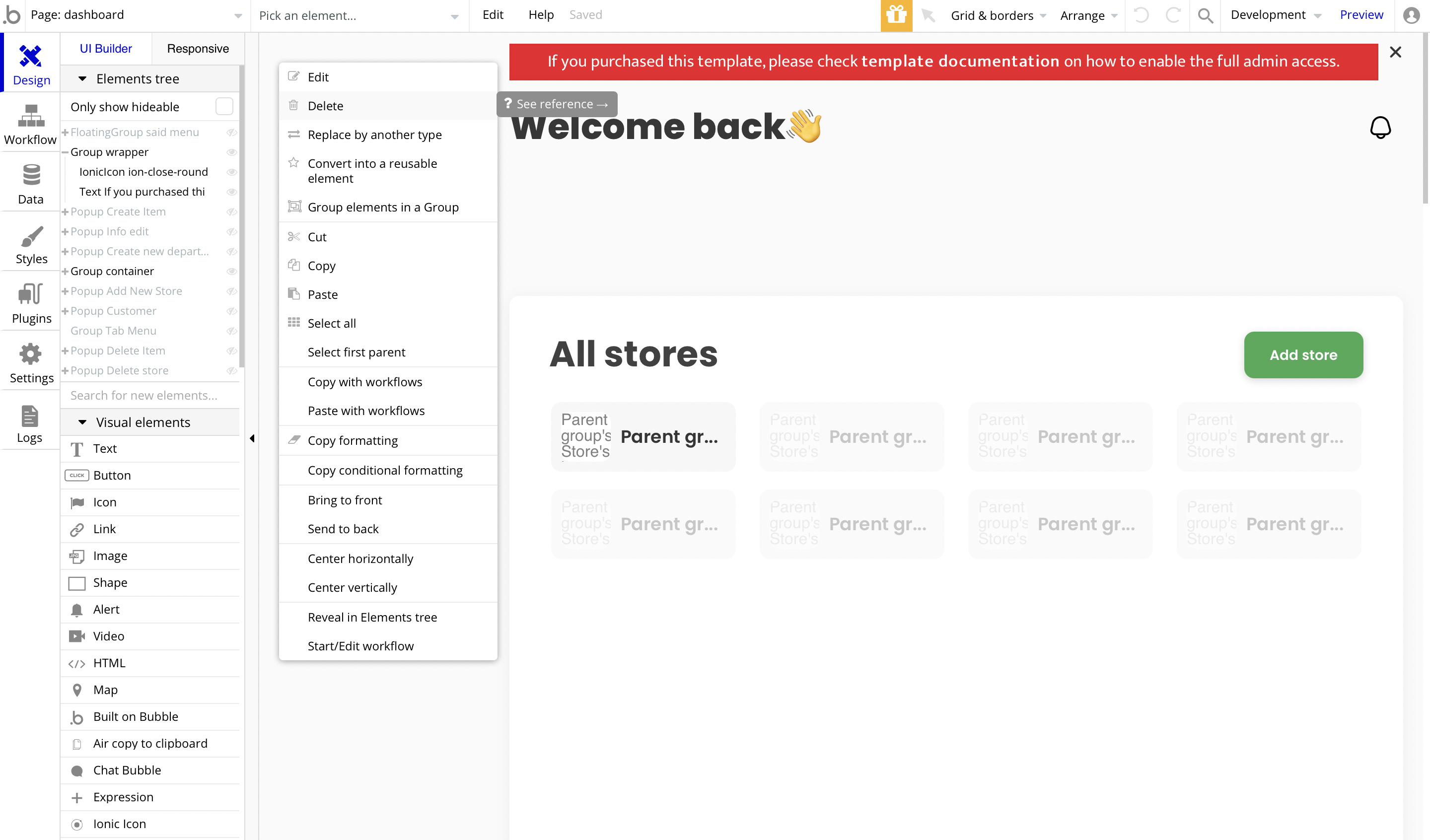The width and height of the screenshot is (1430, 840).
Task: Open the Logs panel icon
Action: pos(29,423)
